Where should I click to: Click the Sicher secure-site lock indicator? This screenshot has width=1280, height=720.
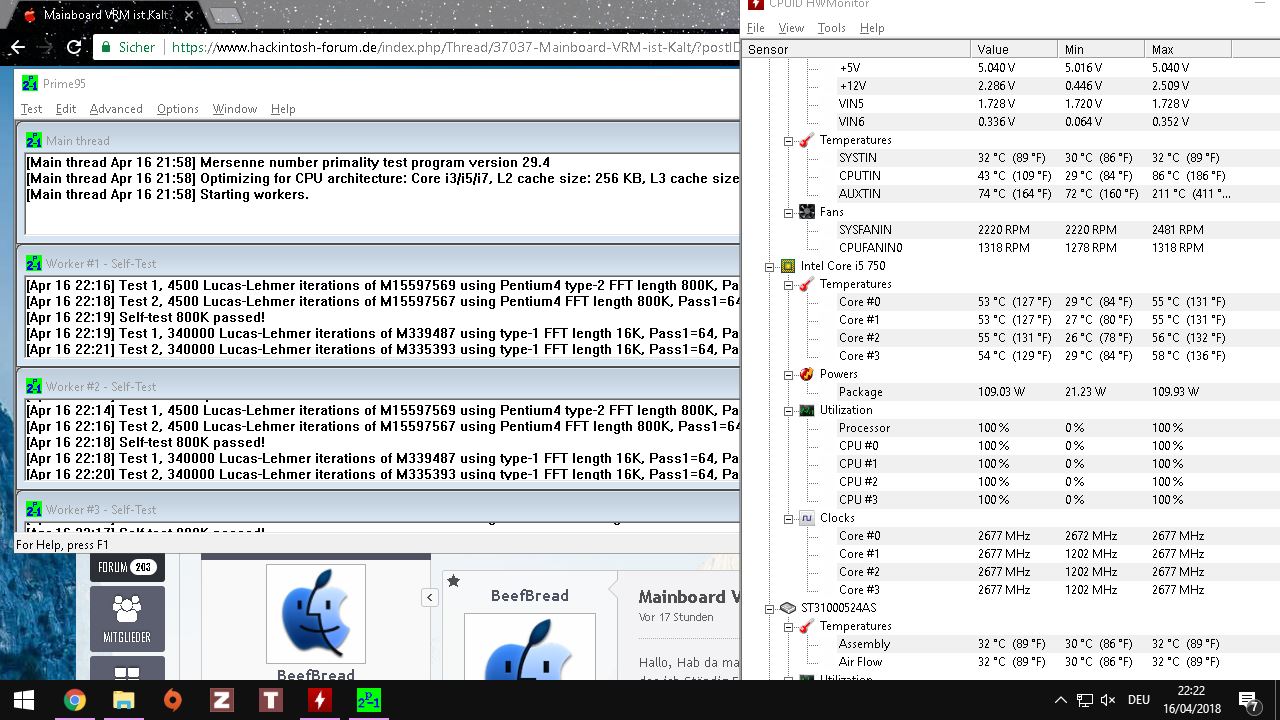[x=126, y=47]
